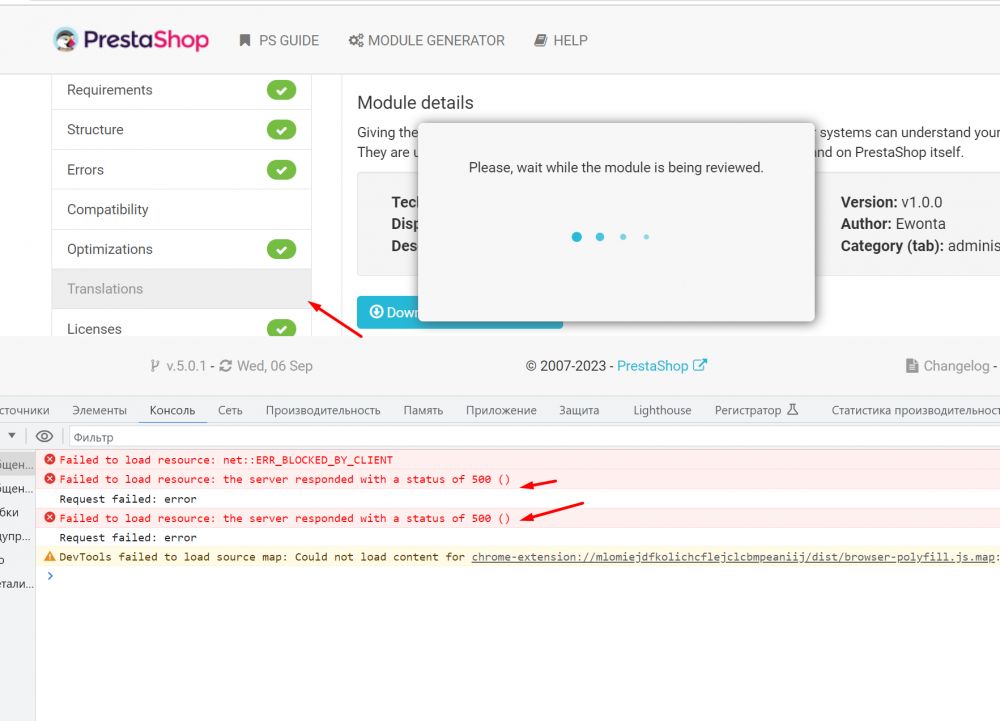Image resolution: width=1000 pixels, height=721 pixels.
Task: Focus the Фильтр console filter field
Action: [x=534, y=437]
